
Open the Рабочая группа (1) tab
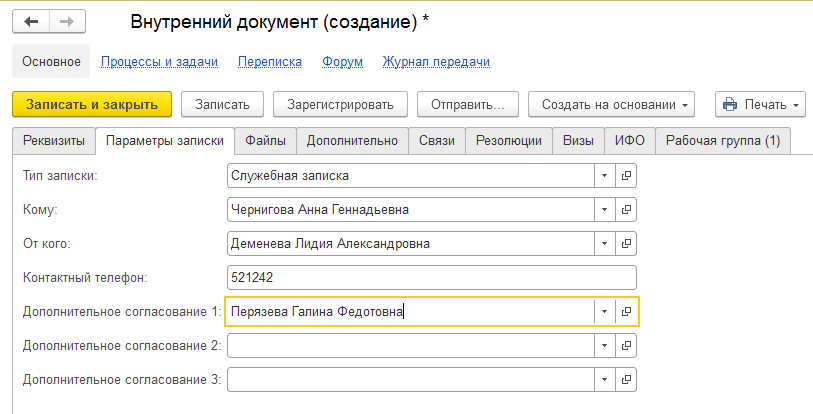click(x=723, y=141)
